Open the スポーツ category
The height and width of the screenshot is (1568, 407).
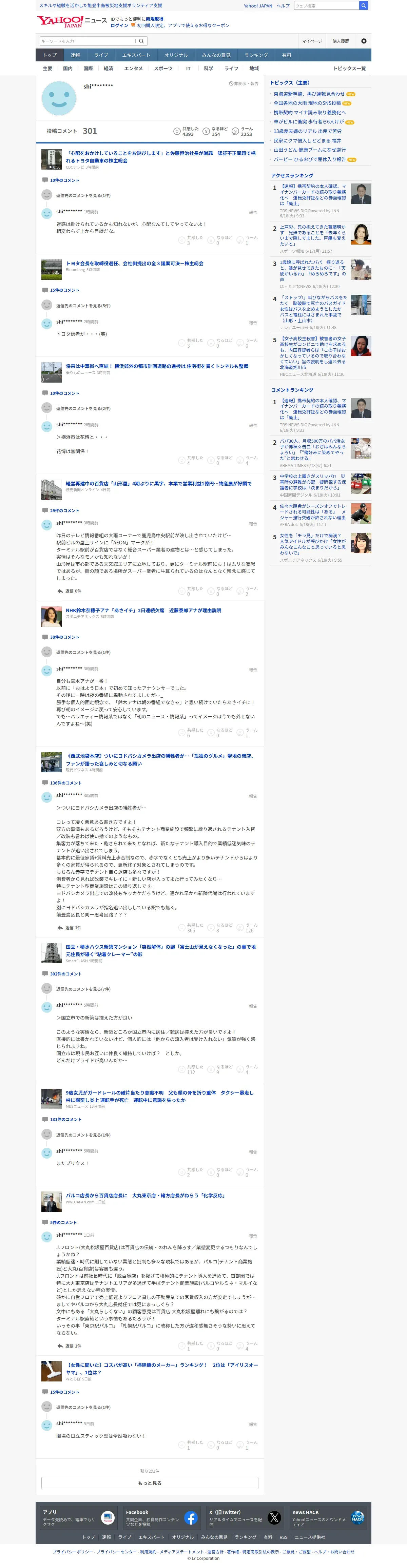(163, 69)
